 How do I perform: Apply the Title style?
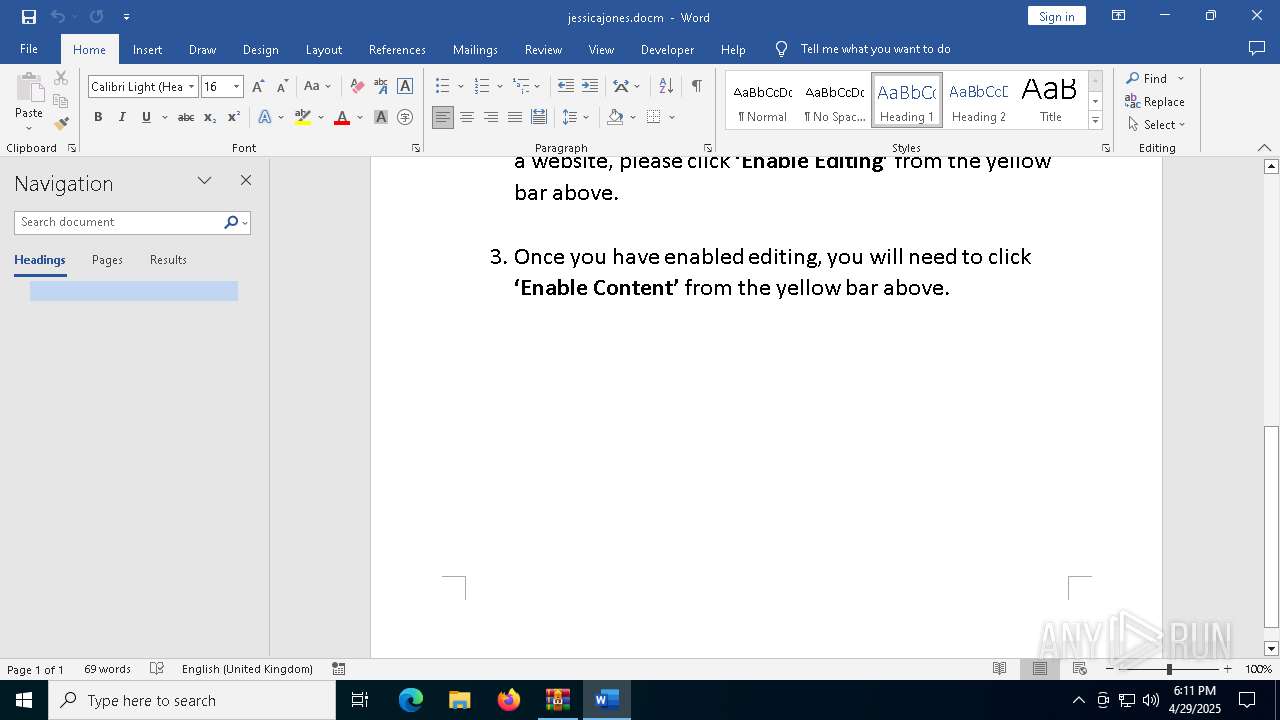click(1050, 100)
